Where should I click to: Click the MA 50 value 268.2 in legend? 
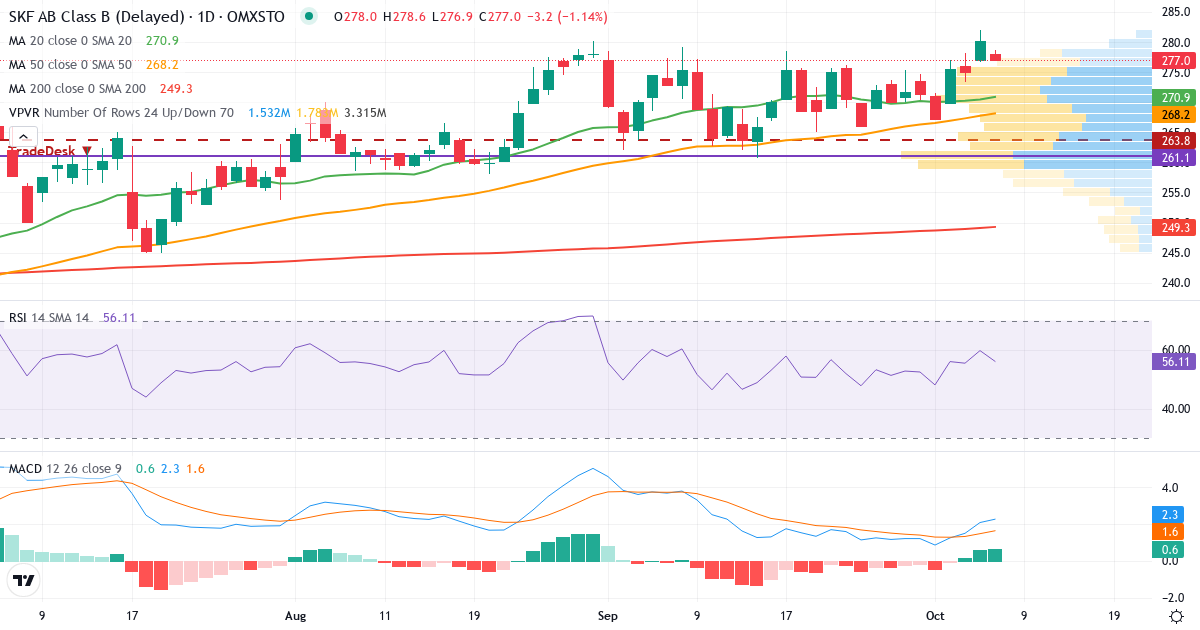pyautogui.click(x=162, y=64)
